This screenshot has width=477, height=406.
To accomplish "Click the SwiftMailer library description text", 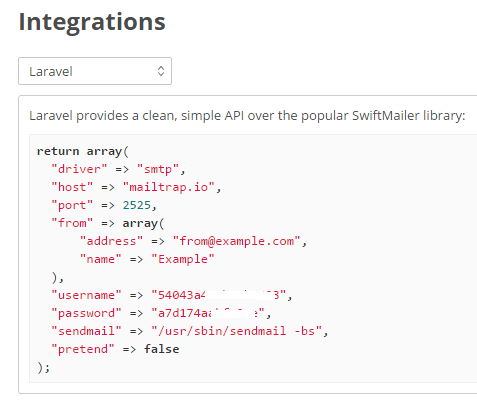I will point(247,116).
